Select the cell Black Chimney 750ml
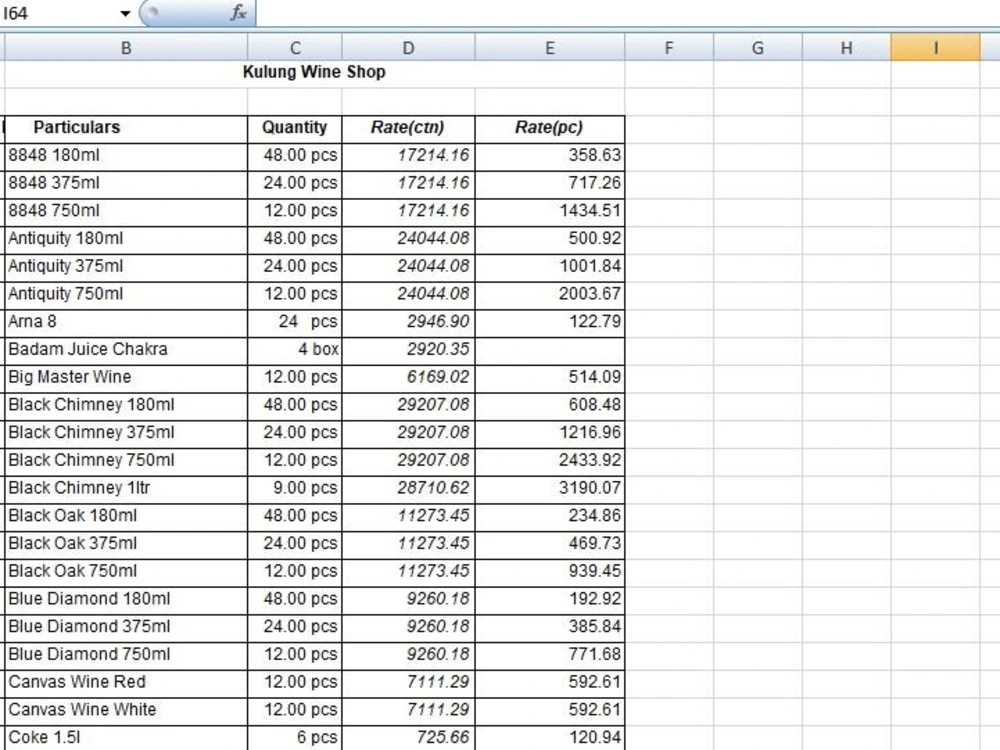Viewport: 1000px width, 750px height. point(126,461)
